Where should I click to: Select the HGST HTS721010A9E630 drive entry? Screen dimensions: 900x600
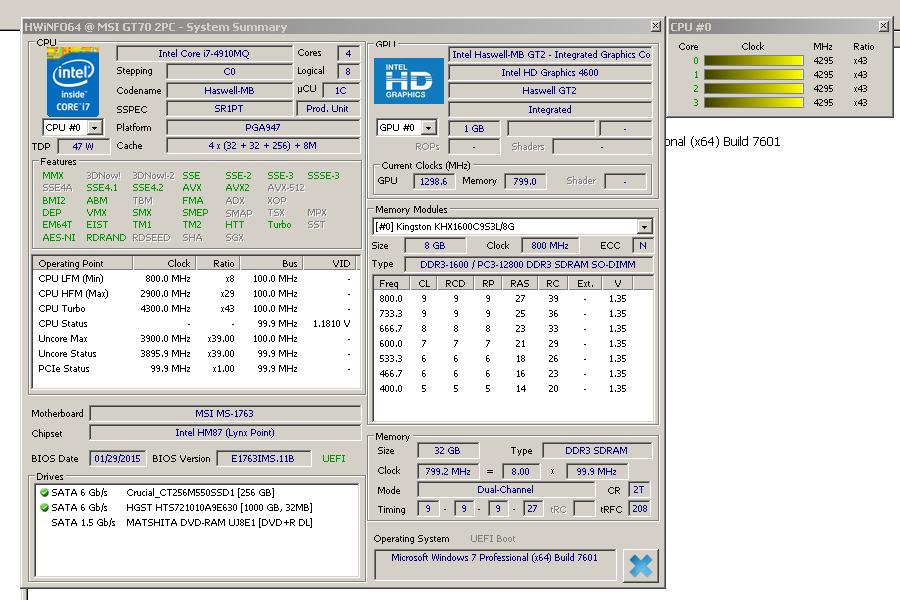196,508
